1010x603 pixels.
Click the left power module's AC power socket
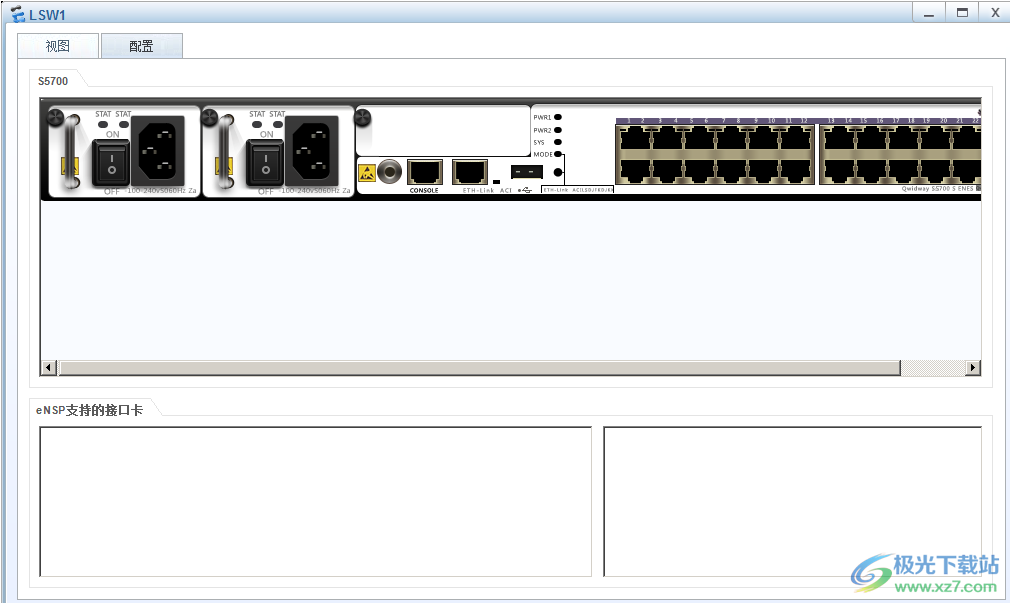pos(158,151)
